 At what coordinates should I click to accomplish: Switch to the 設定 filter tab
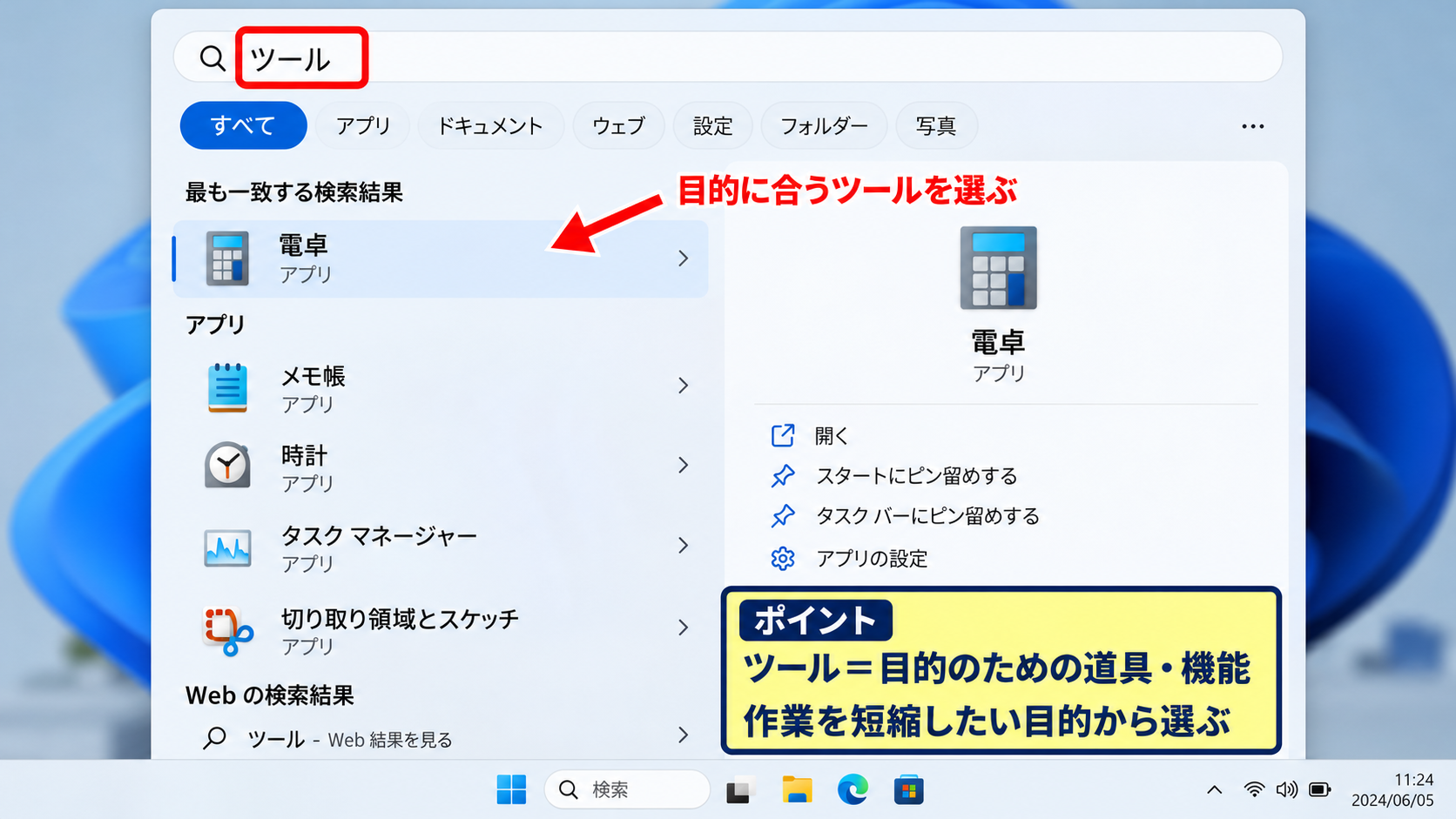712,126
